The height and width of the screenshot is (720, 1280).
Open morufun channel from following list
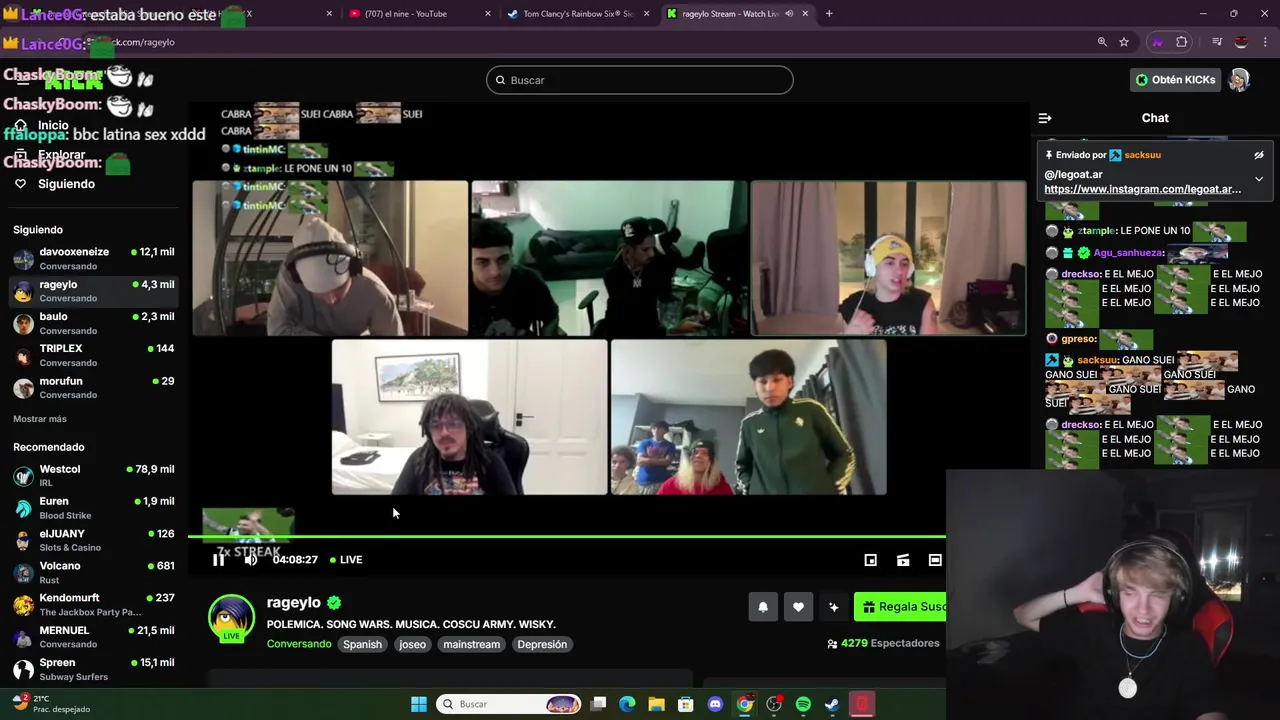coord(94,387)
